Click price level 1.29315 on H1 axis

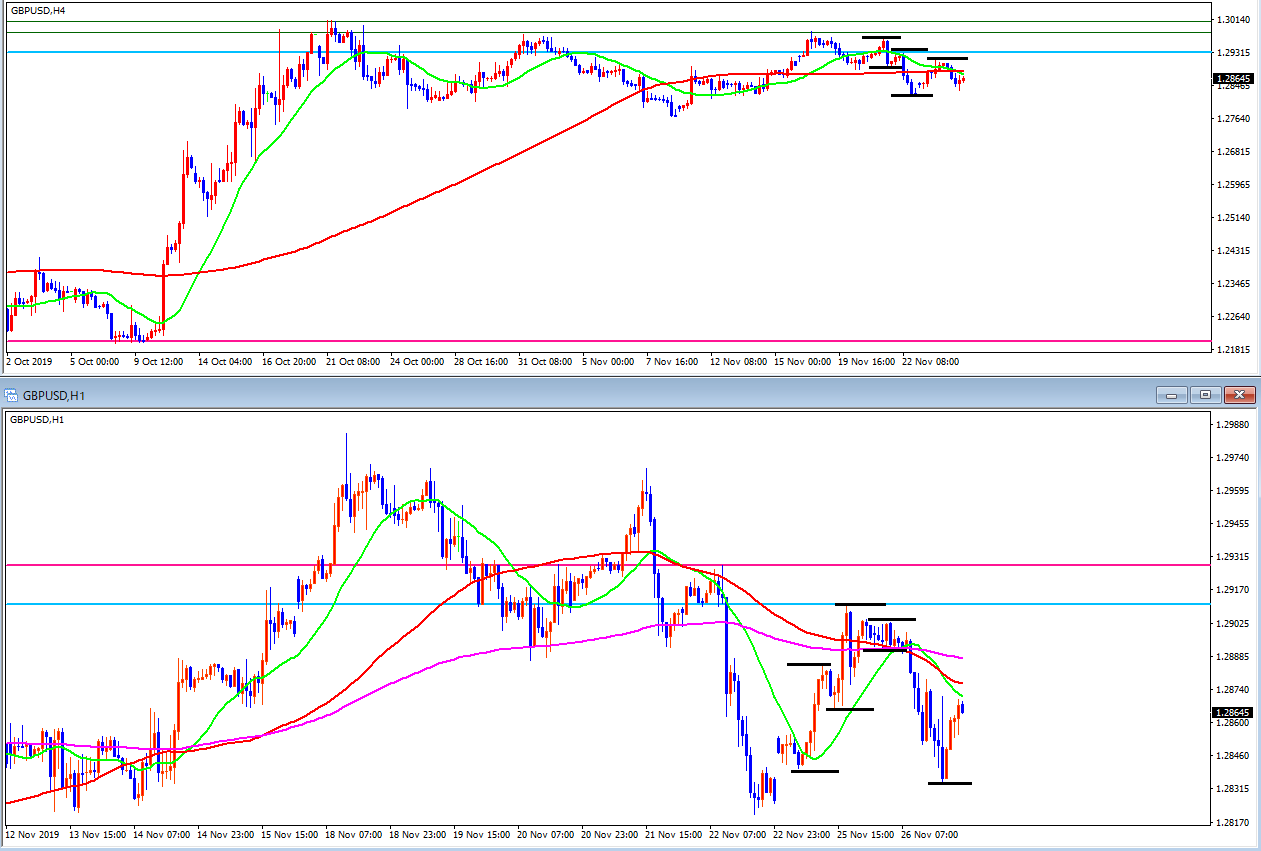[1231, 556]
